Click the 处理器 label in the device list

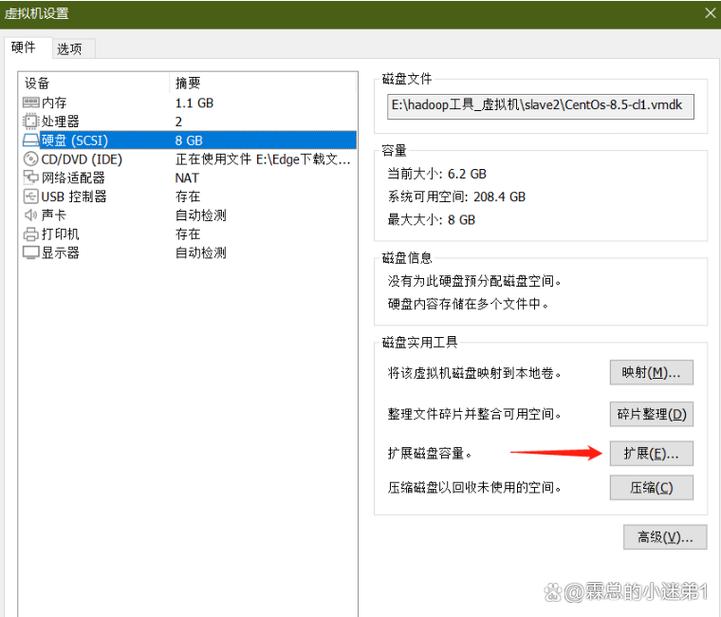60,121
